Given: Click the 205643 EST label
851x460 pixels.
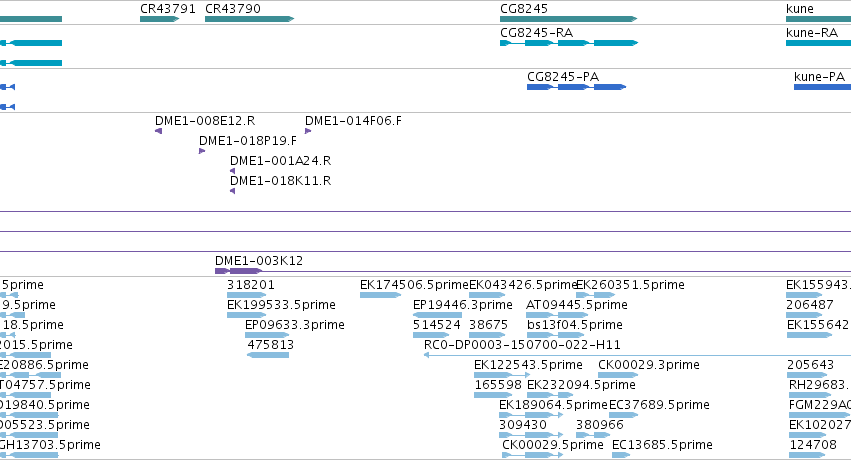Looking at the screenshot, I should pyautogui.click(x=810, y=365).
